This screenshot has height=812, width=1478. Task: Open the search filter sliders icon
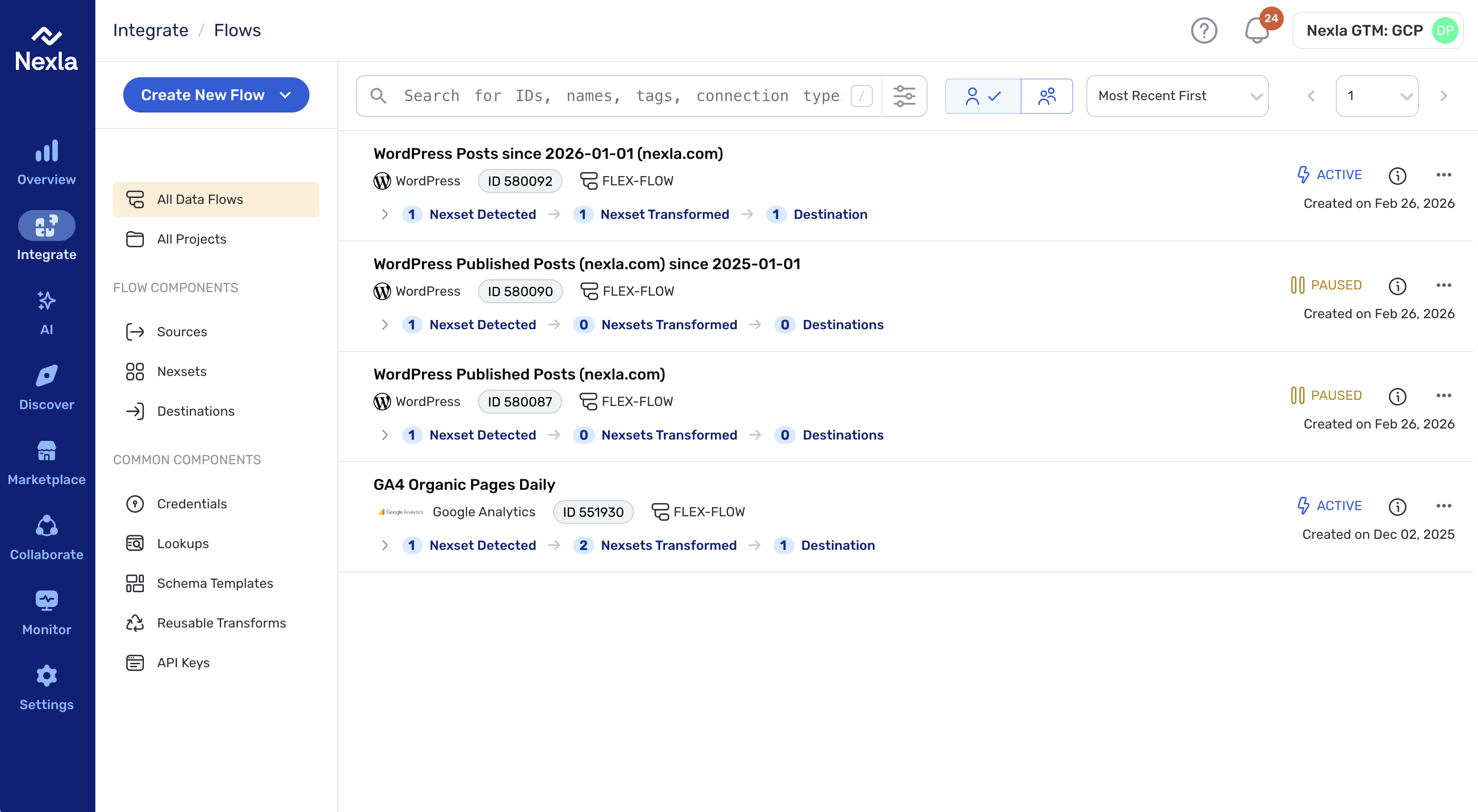904,96
